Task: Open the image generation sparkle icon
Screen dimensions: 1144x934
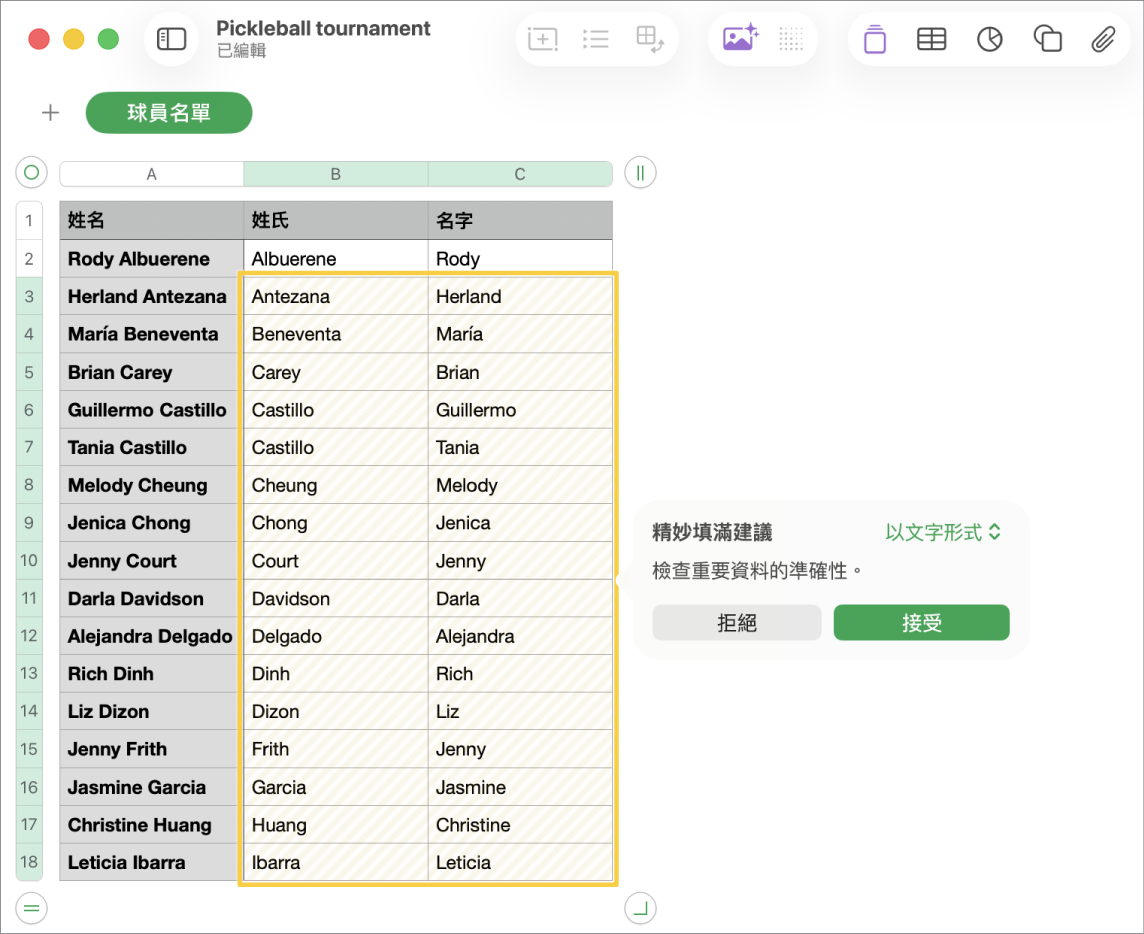Action: click(741, 38)
